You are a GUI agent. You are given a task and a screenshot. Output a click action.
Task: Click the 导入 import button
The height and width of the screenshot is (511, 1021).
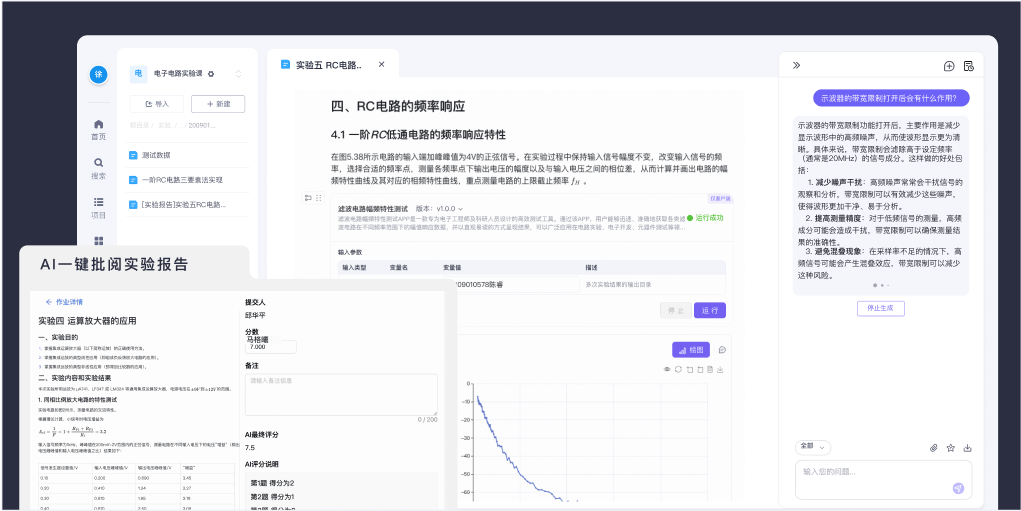[156, 104]
